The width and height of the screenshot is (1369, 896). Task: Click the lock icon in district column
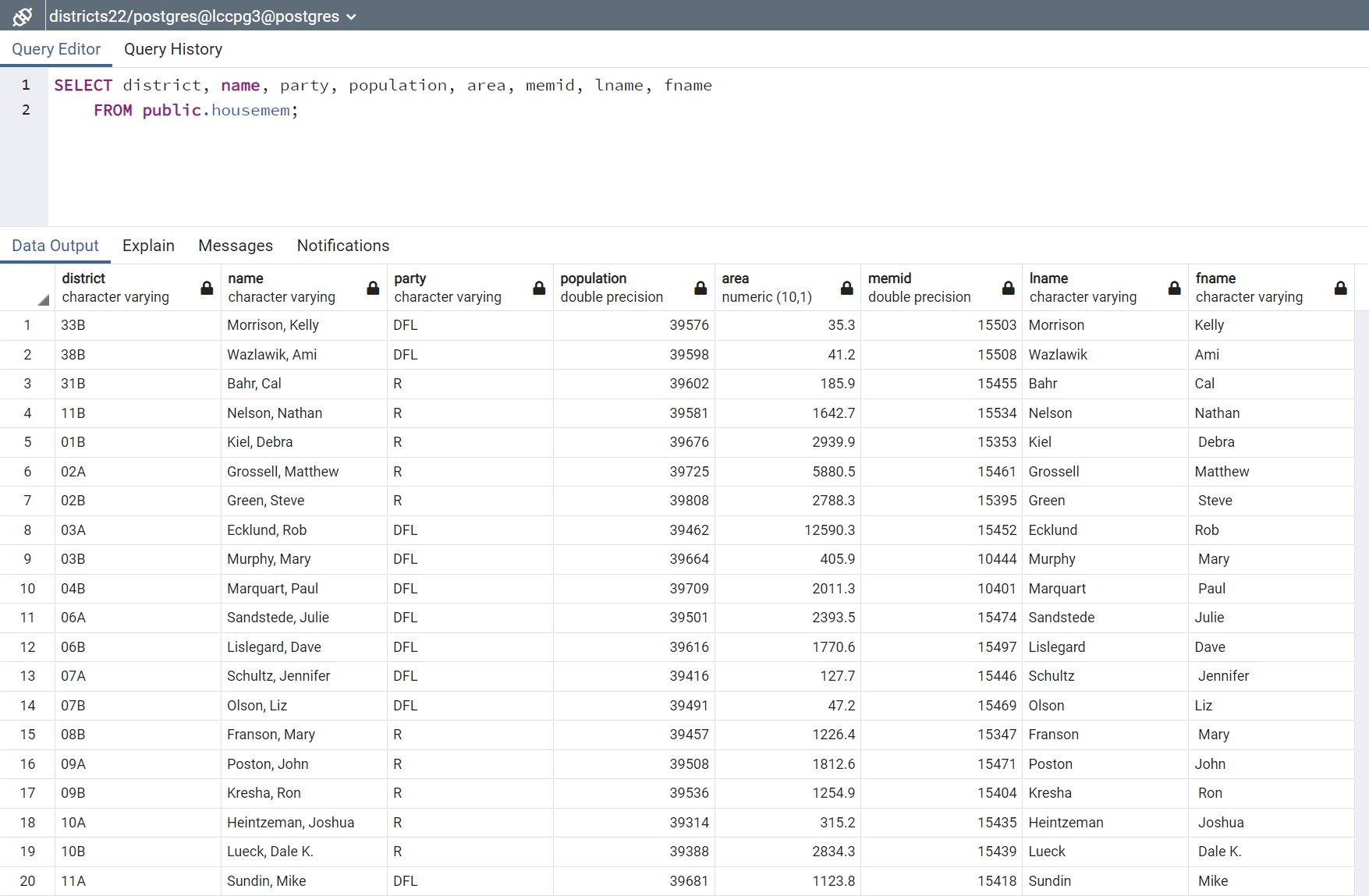point(207,289)
